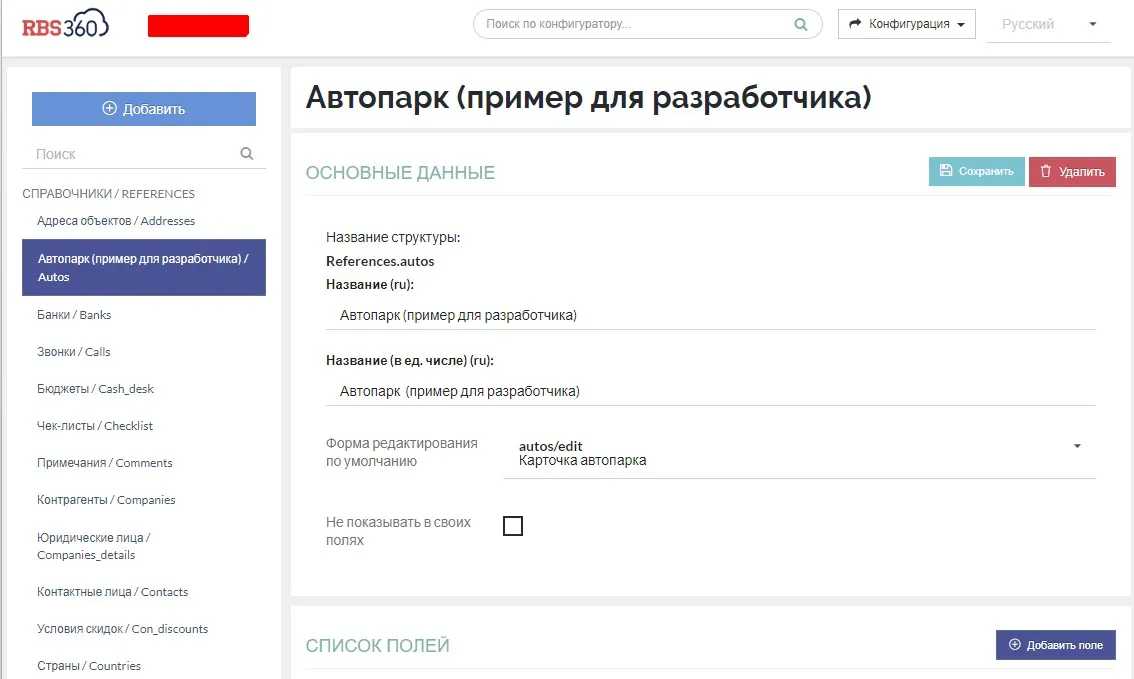
Task: Click the Добавить поле button with the plus icon
Action: point(1055,645)
